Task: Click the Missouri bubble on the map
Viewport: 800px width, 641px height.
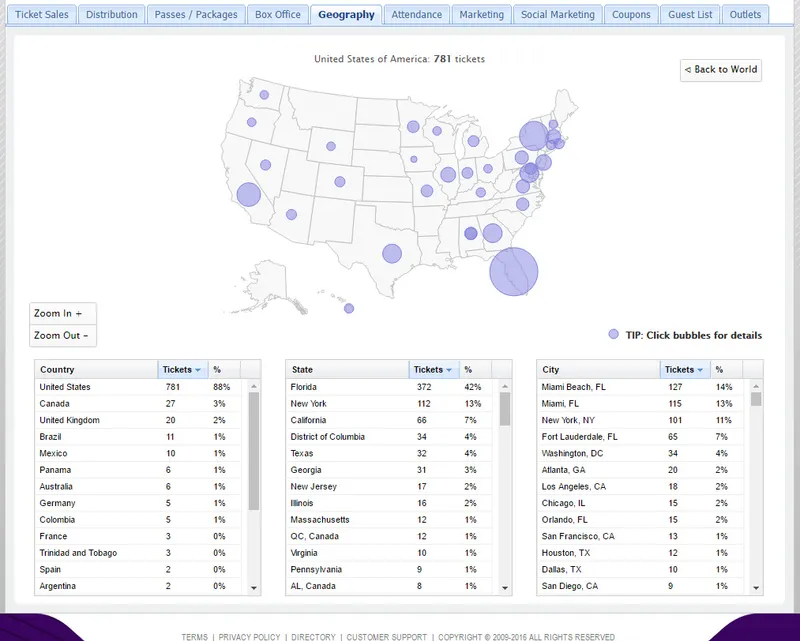Action: point(427,191)
